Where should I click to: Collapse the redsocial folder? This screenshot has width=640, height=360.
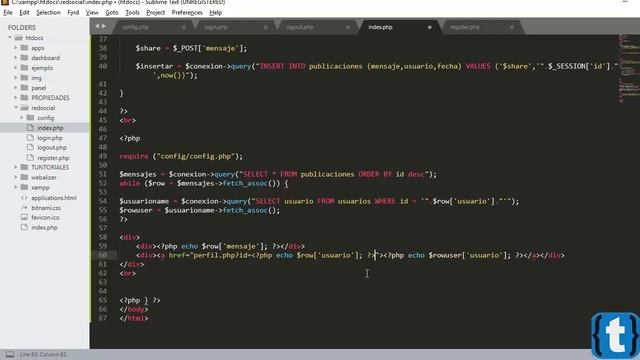coord(16,108)
